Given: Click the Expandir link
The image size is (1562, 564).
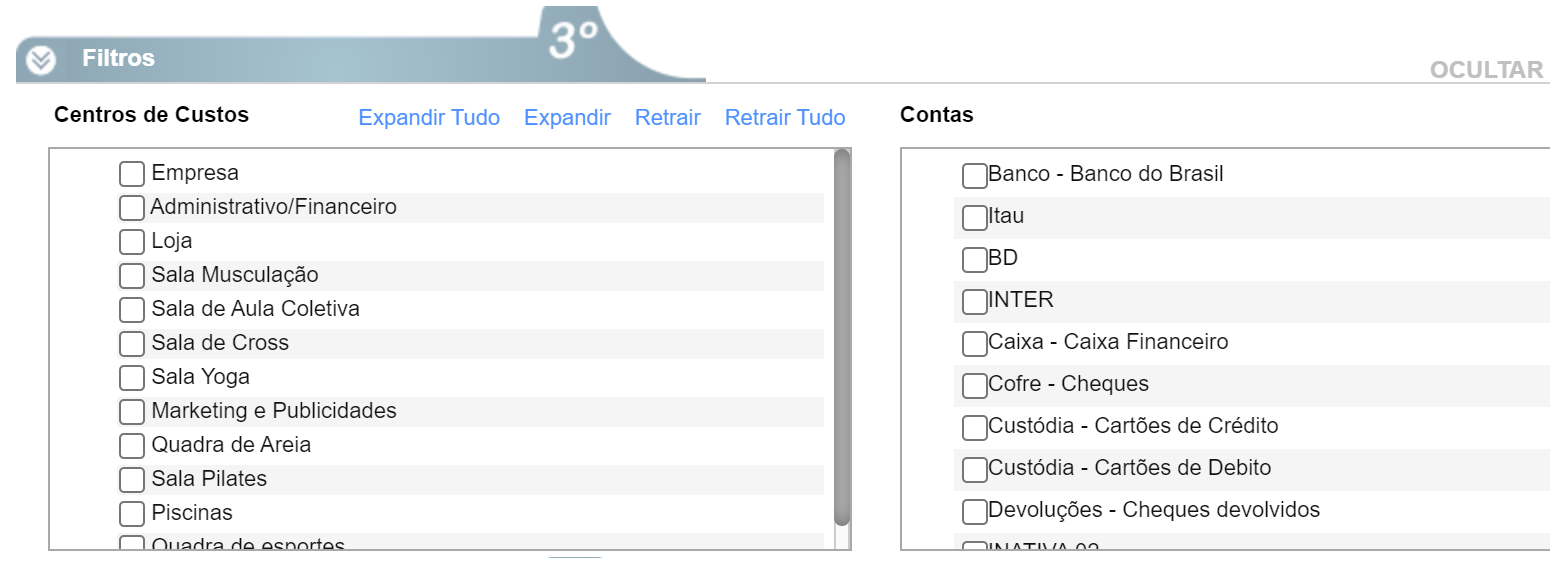Looking at the screenshot, I should tap(567, 118).
